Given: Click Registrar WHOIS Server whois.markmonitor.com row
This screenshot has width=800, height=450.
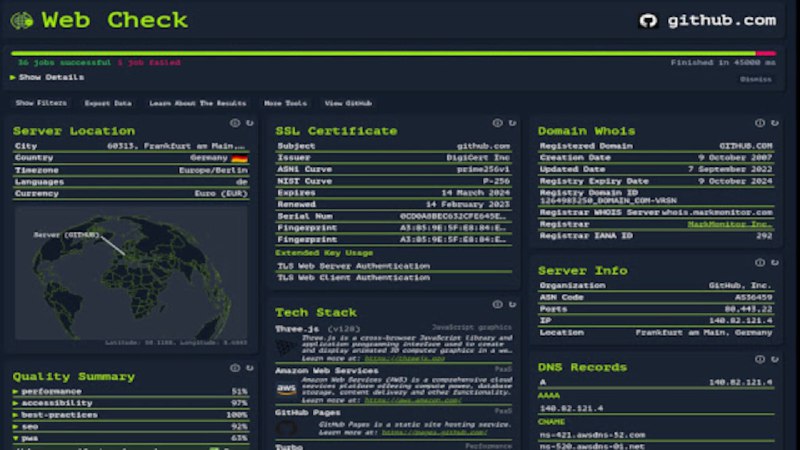Looking at the screenshot, I should point(656,212).
